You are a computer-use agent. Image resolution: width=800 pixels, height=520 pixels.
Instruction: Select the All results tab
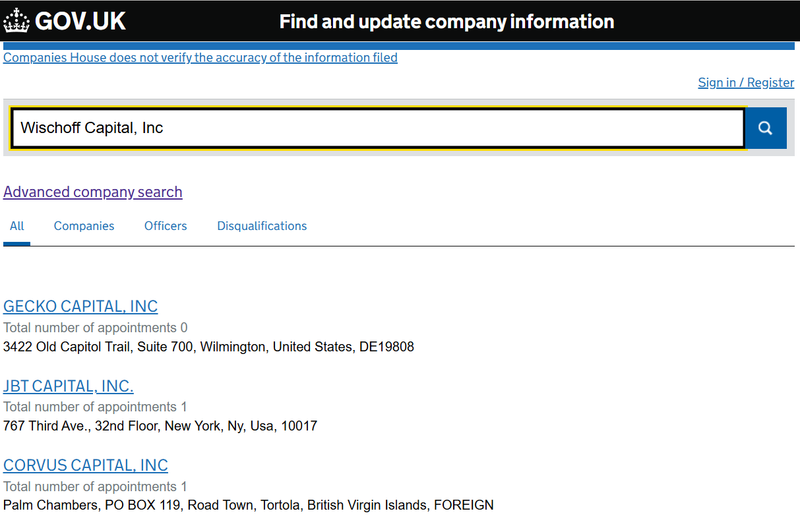pos(17,226)
